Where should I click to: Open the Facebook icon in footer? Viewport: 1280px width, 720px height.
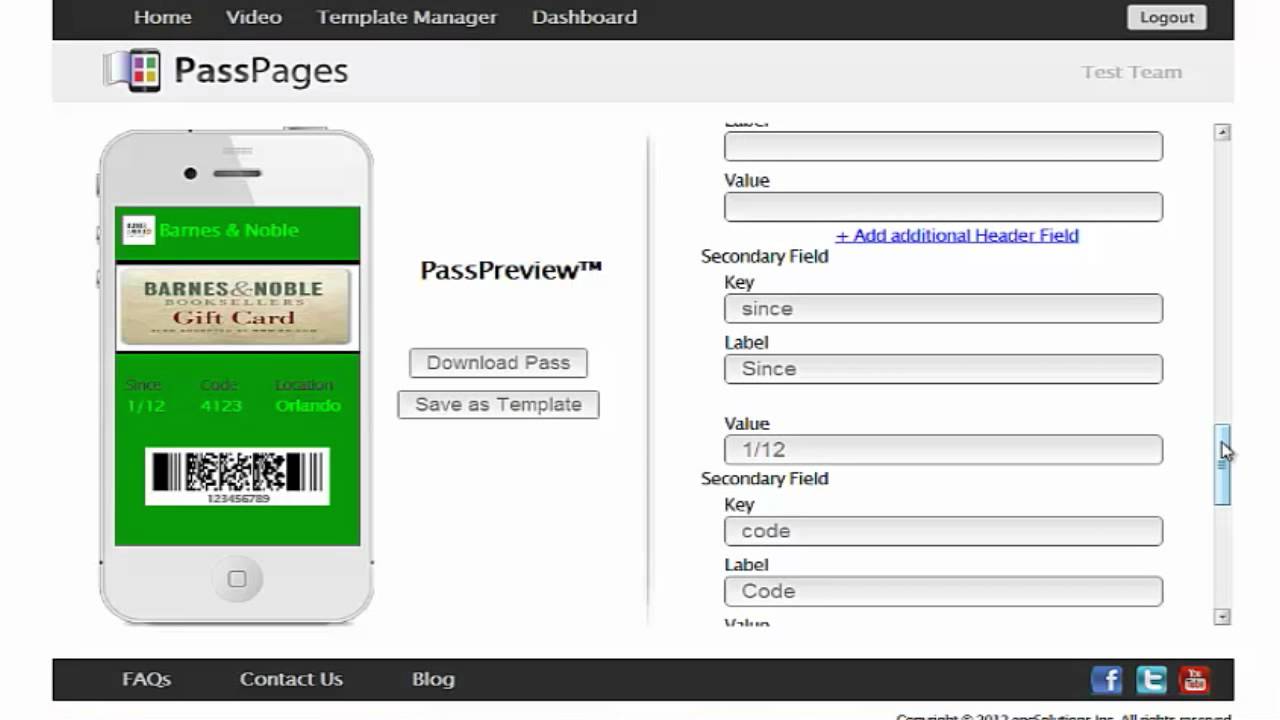tap(1106, 680)
